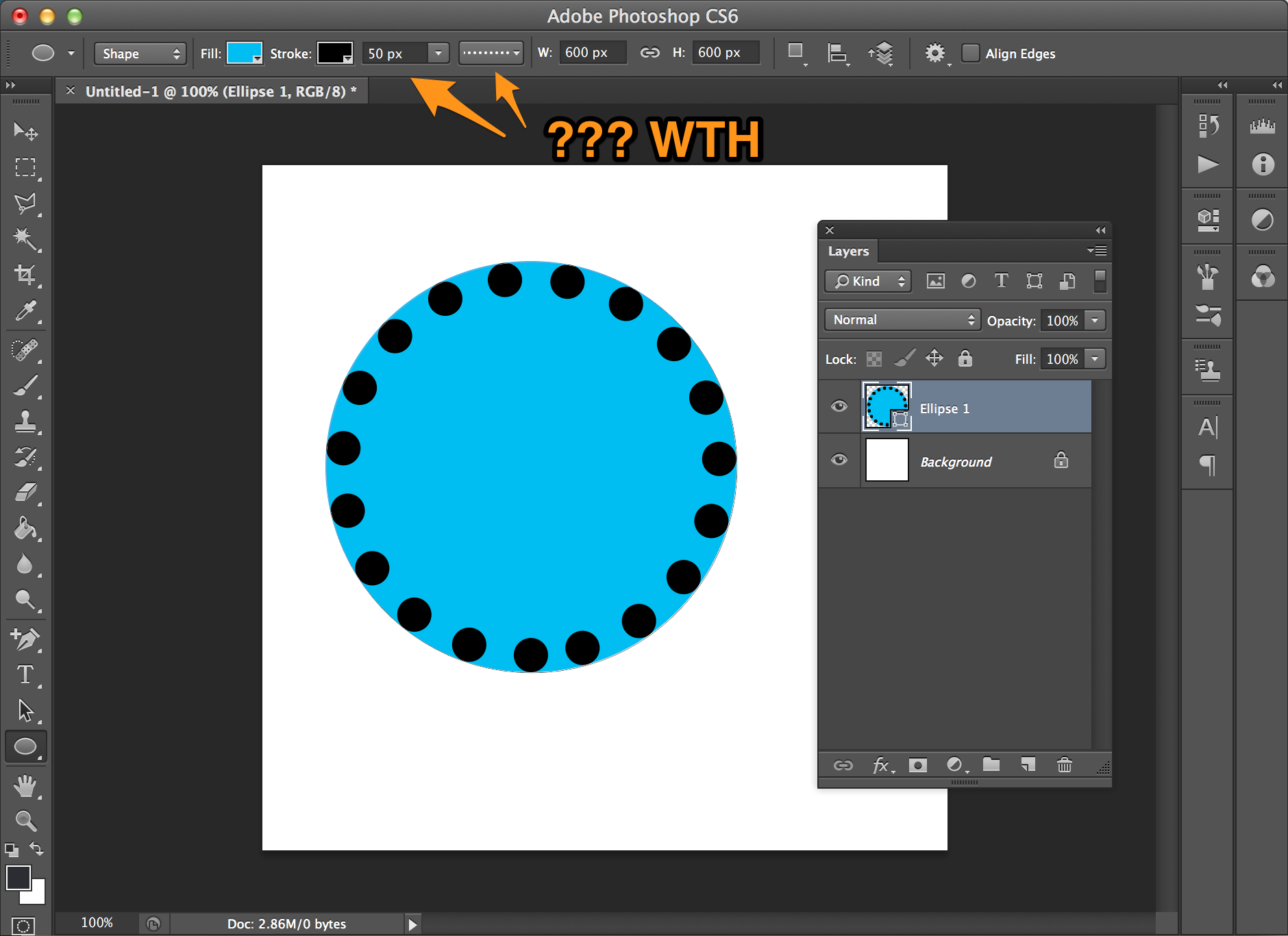Delete layer using trash icon
Screen dimensions: 1288x936
point(1063,765)
